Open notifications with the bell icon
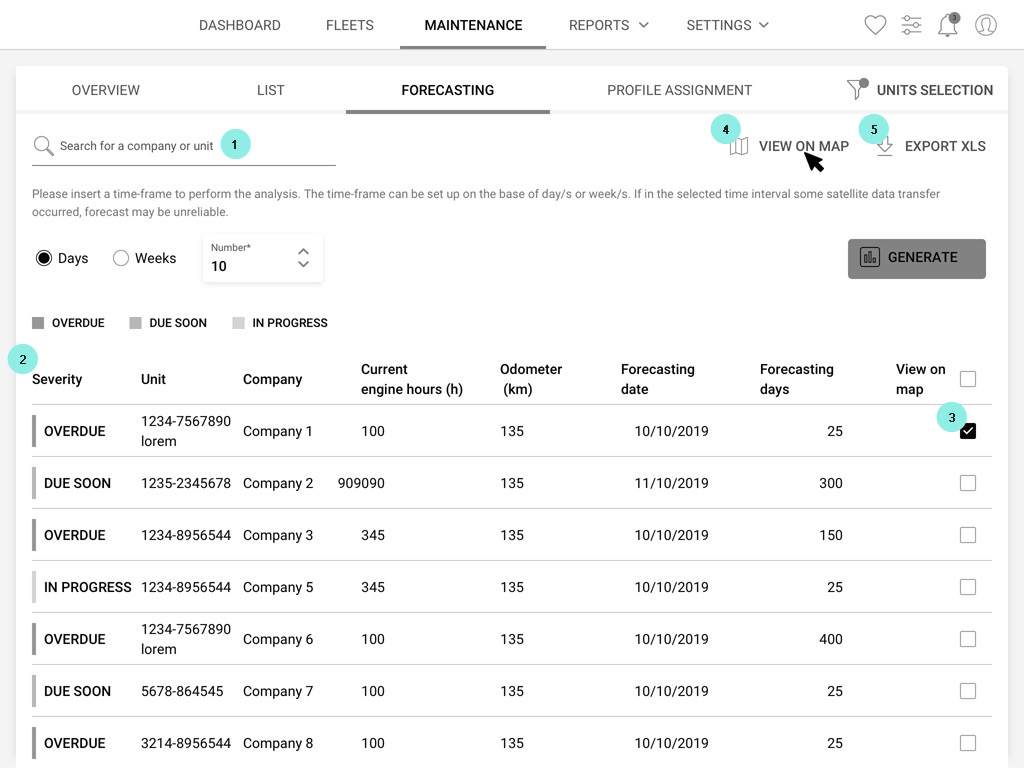 948,25
